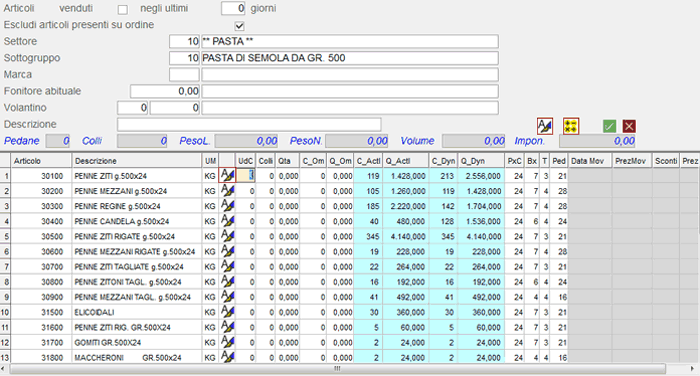Click the horizontal scrollbar right arrow

coord(692,369)
